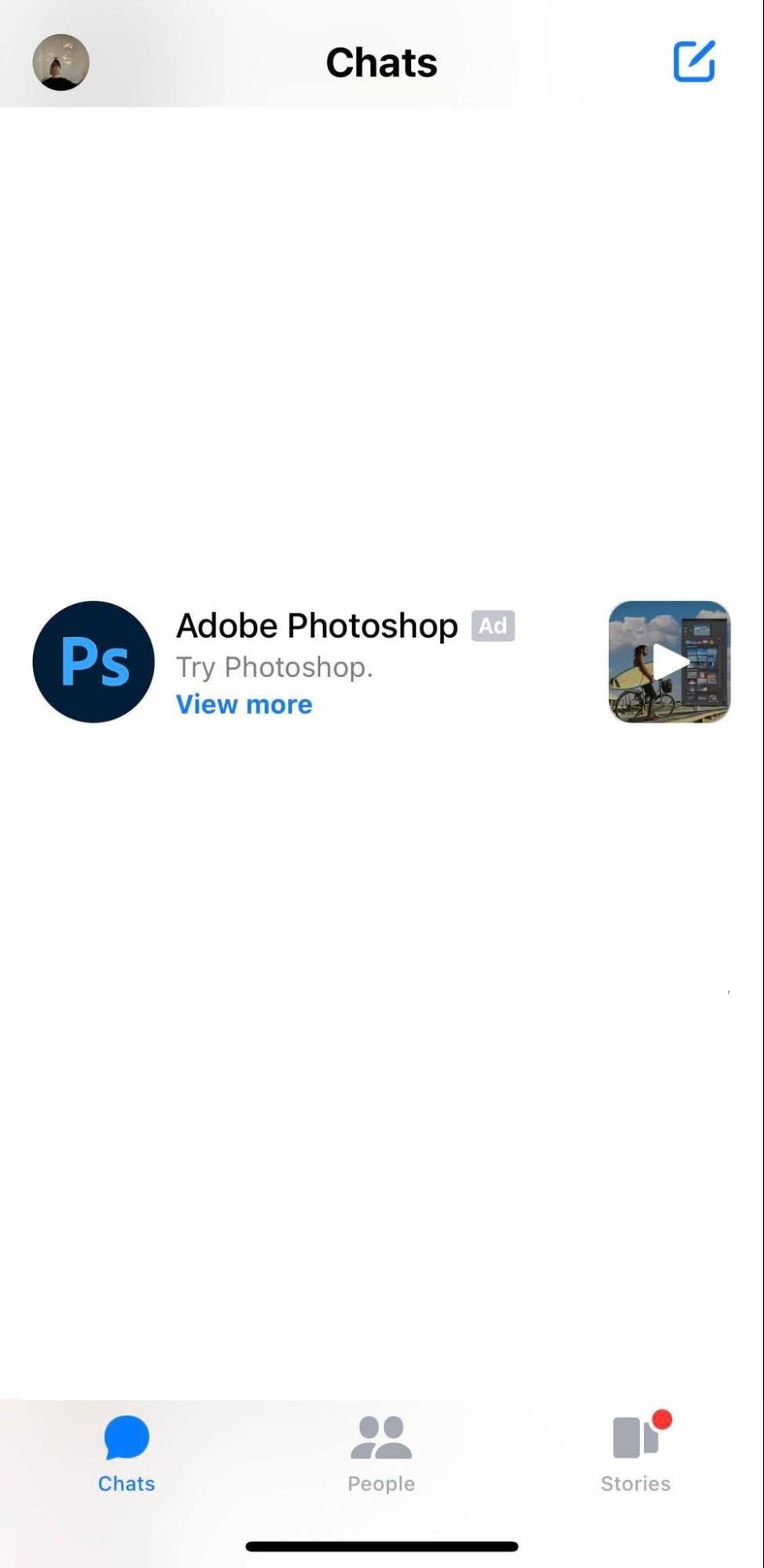Select the "Try Photoshop." subtitle text

click(275, 667)
